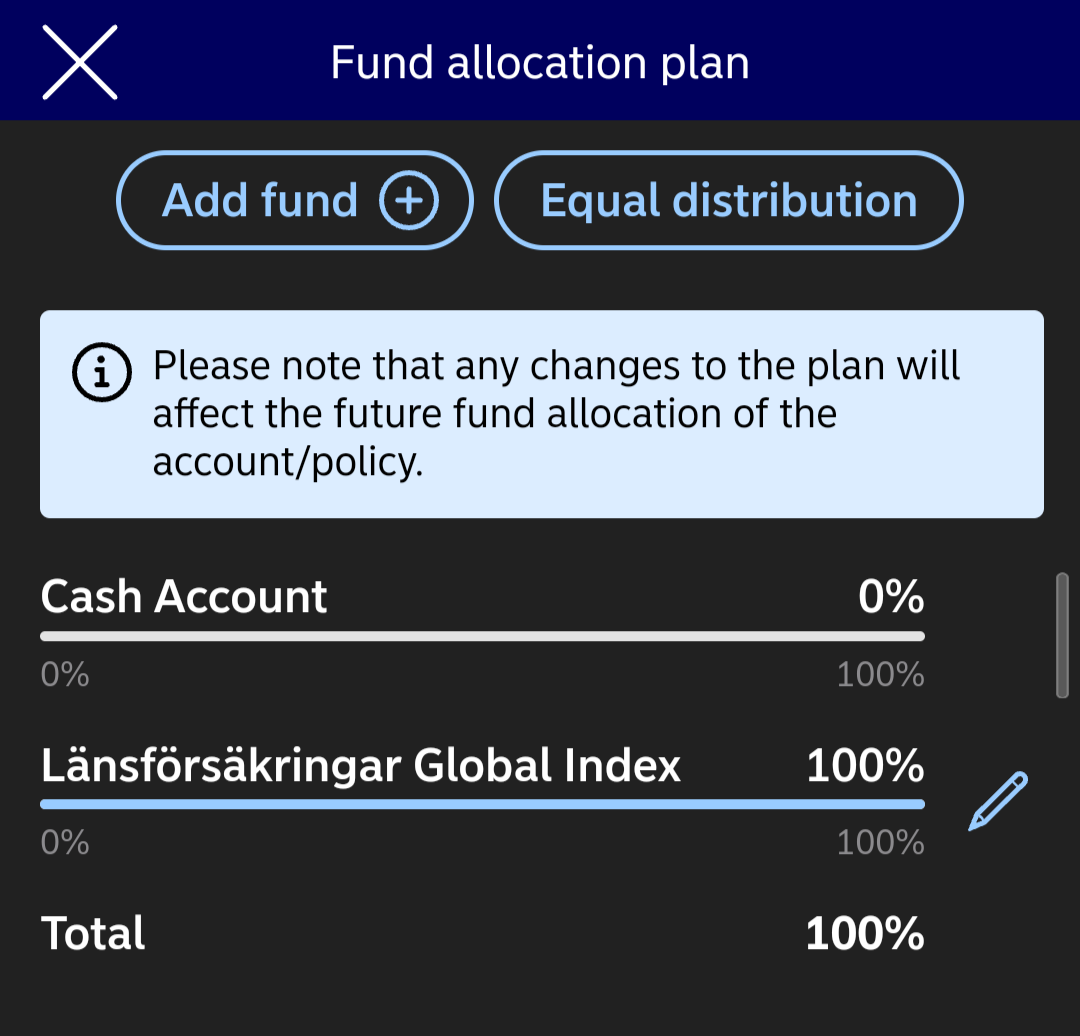
Task: Click the notice text about plan changes
Action: pos(556,413)
